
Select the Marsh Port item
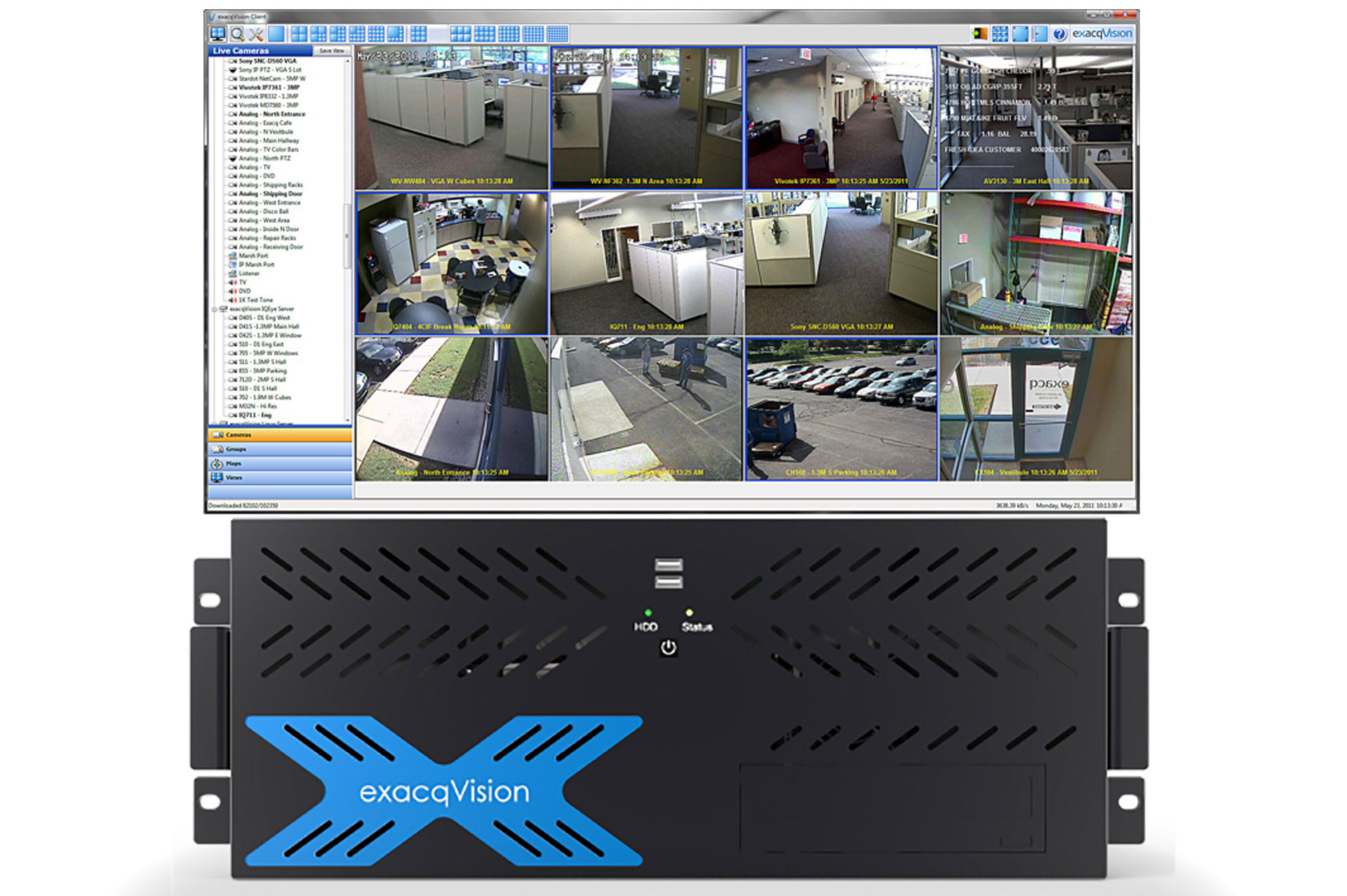(253, 256)
